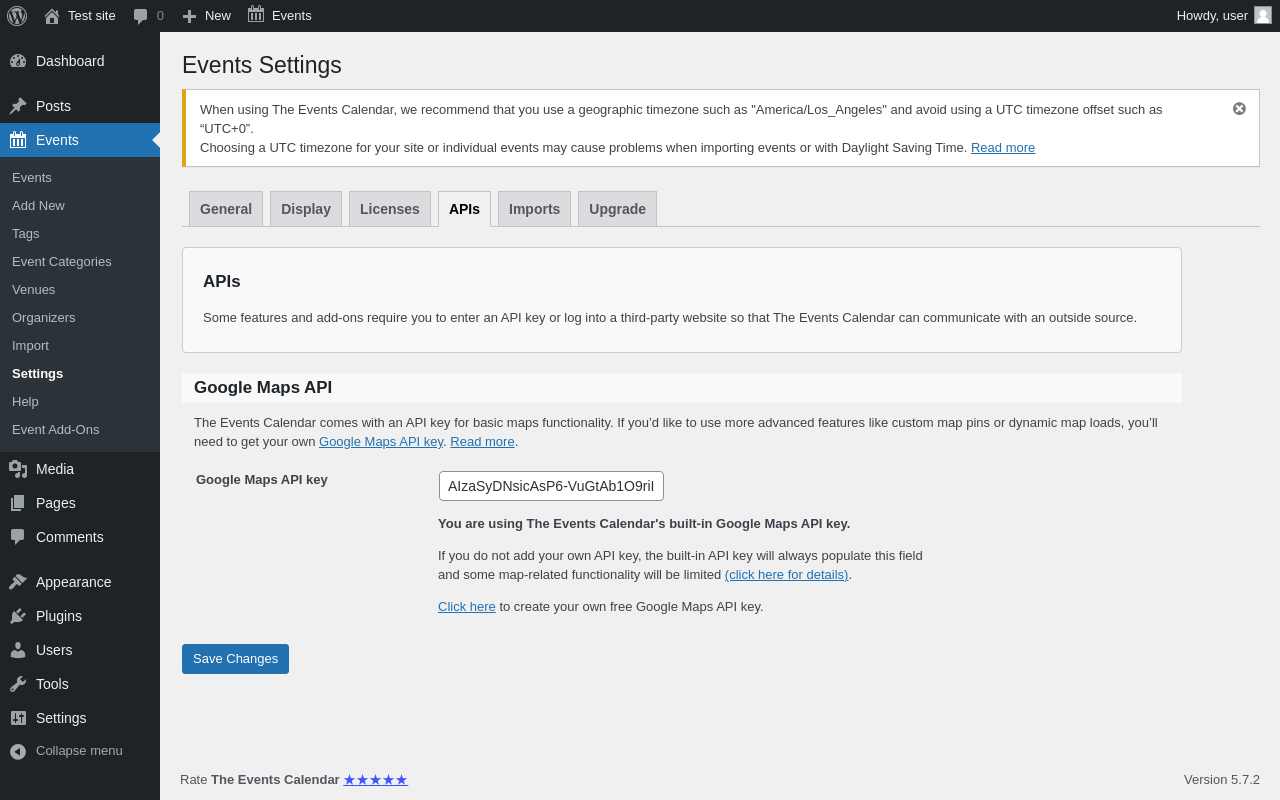The height and width of the screenshot is (800, 1280).
Task: Open the Media library icon
Action: (x=18, y=469)
